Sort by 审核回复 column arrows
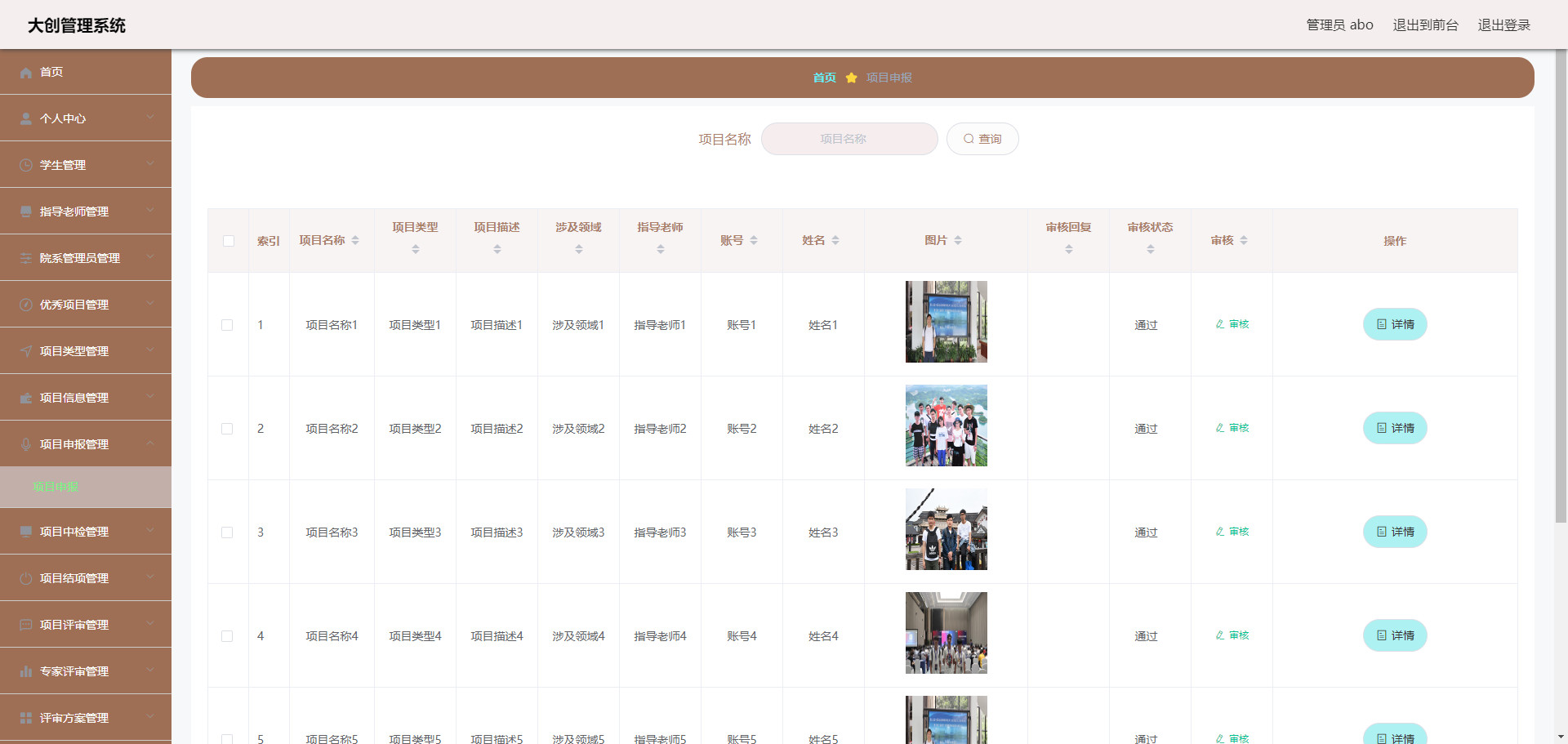 [x=1069, y=249]
